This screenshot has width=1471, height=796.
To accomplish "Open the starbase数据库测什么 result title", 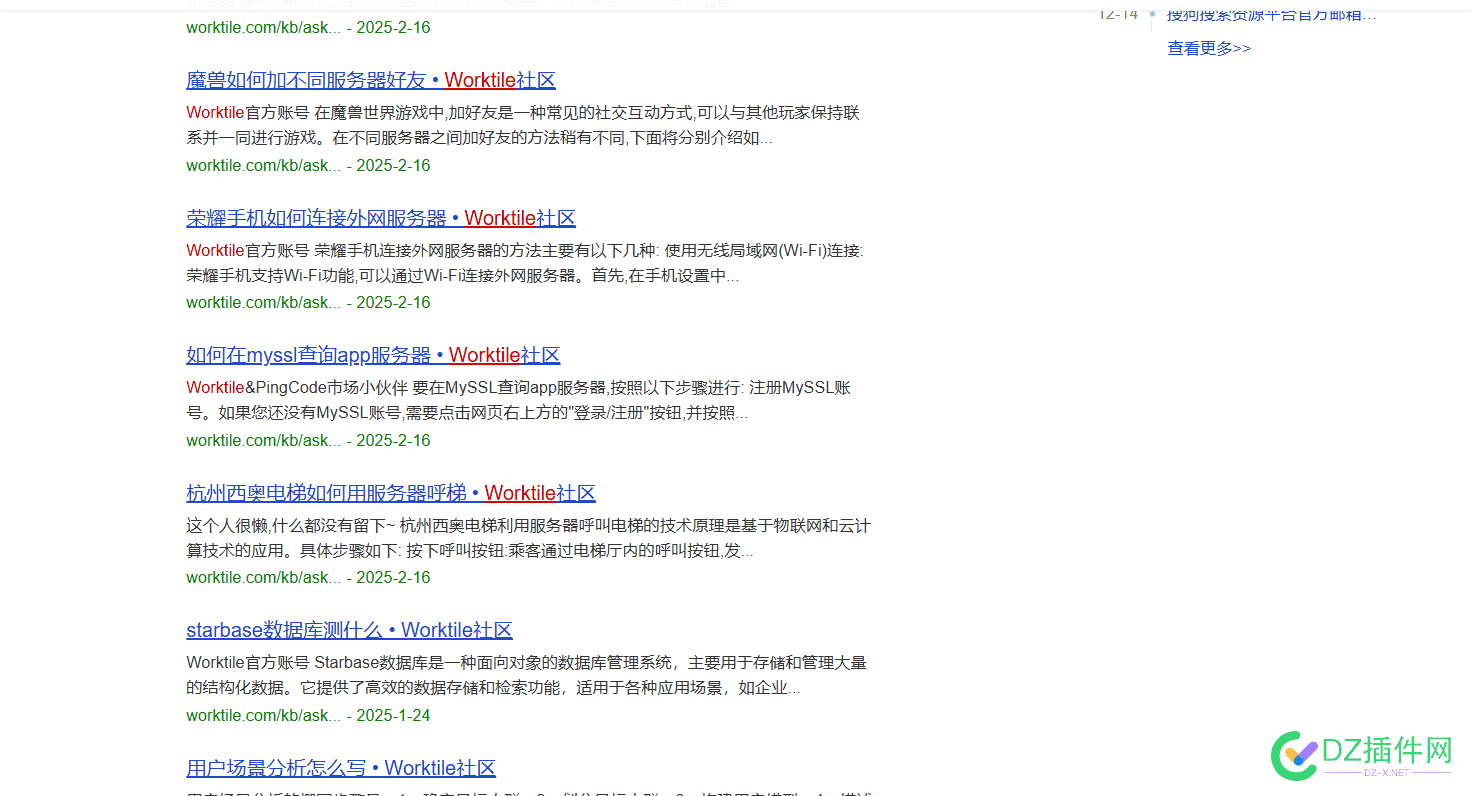I will click(x=349, y=630).
